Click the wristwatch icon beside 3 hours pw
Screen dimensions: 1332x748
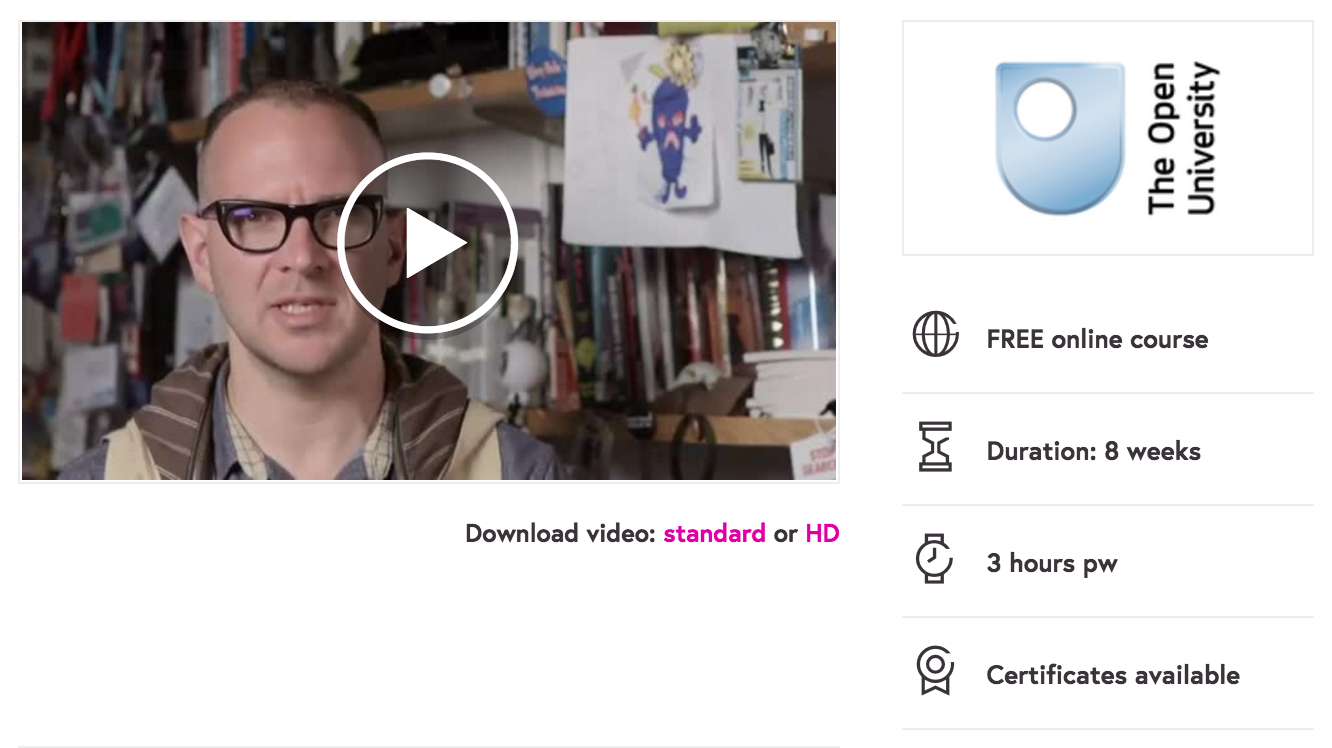[x=934, y=559]
